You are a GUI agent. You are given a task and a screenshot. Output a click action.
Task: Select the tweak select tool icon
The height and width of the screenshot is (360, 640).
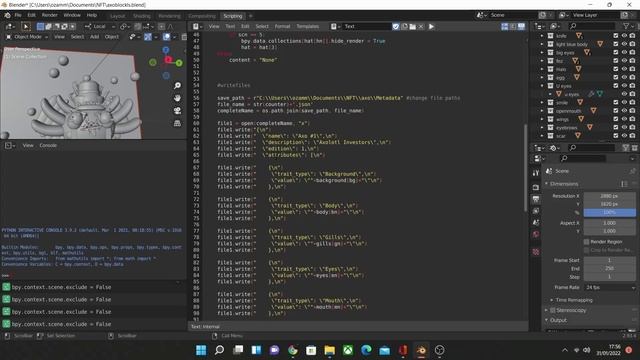26,27
